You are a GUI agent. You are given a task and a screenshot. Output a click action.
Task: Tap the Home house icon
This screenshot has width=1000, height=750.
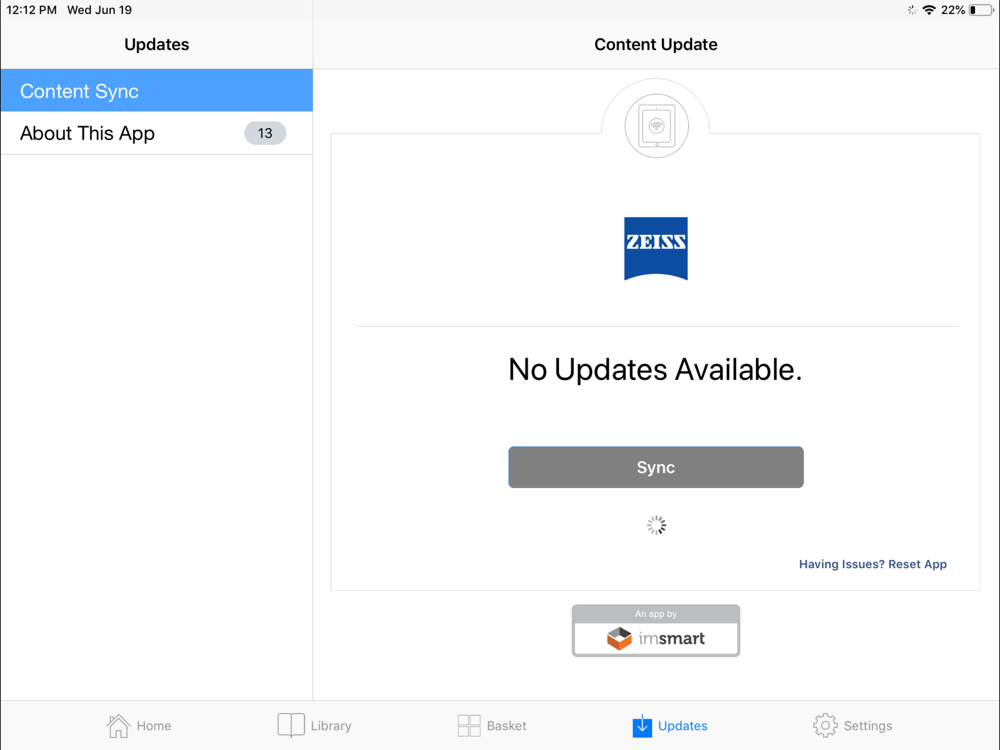(118, 726)
